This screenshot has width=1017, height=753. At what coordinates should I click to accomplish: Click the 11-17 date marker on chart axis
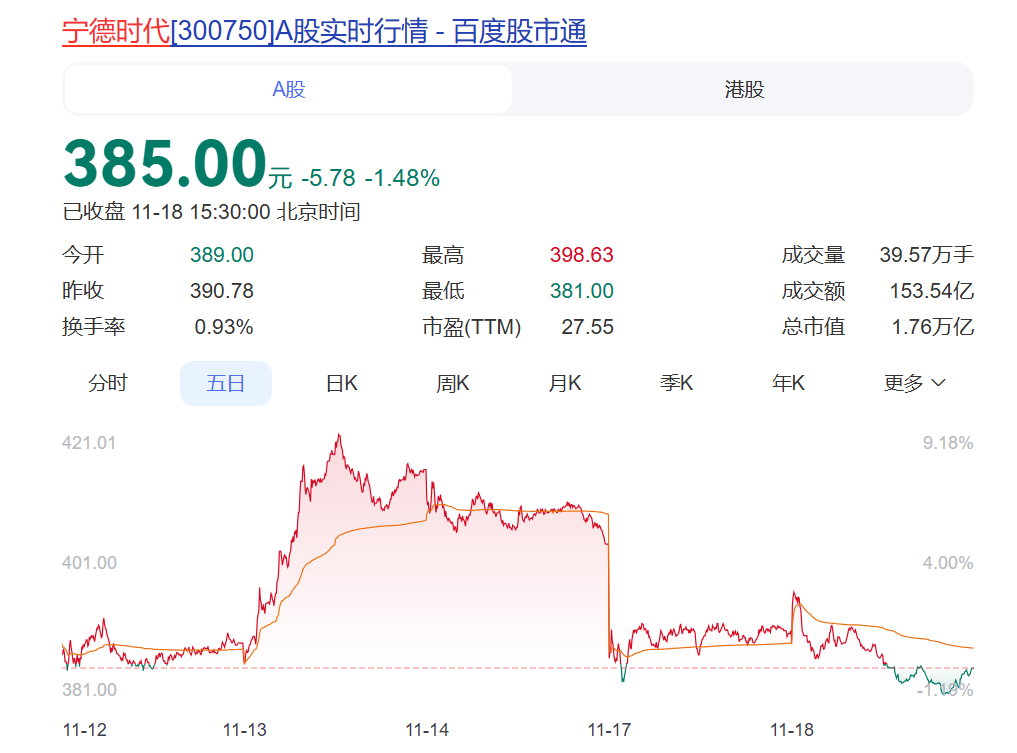pos(609,730)
